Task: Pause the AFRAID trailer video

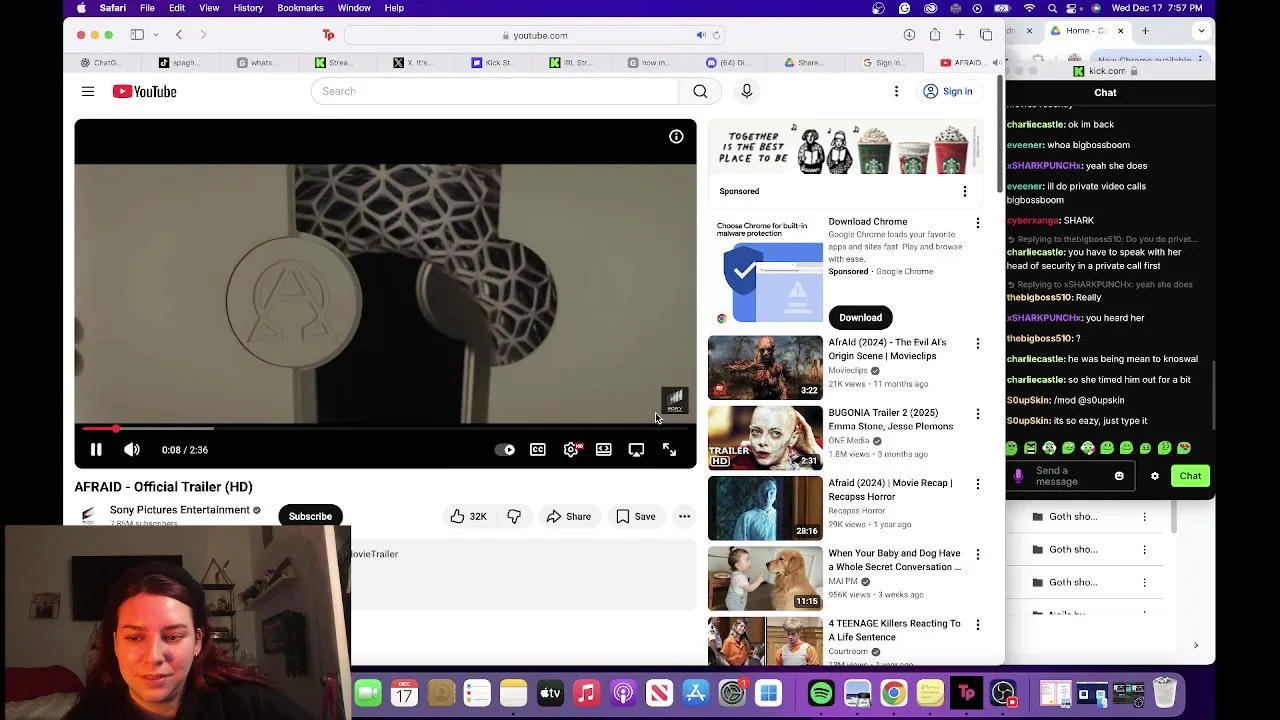Action: point(96,450)
